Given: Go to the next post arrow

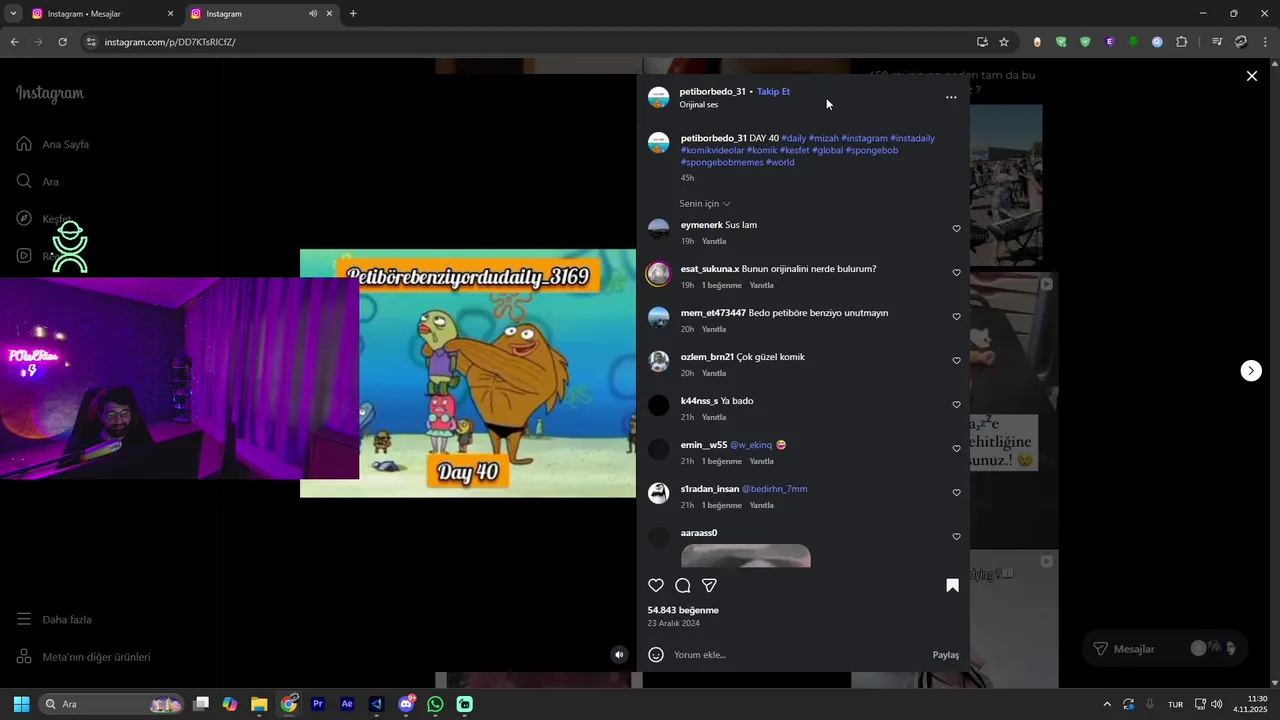Looking at the screenshot, I should coord(1251,371).
